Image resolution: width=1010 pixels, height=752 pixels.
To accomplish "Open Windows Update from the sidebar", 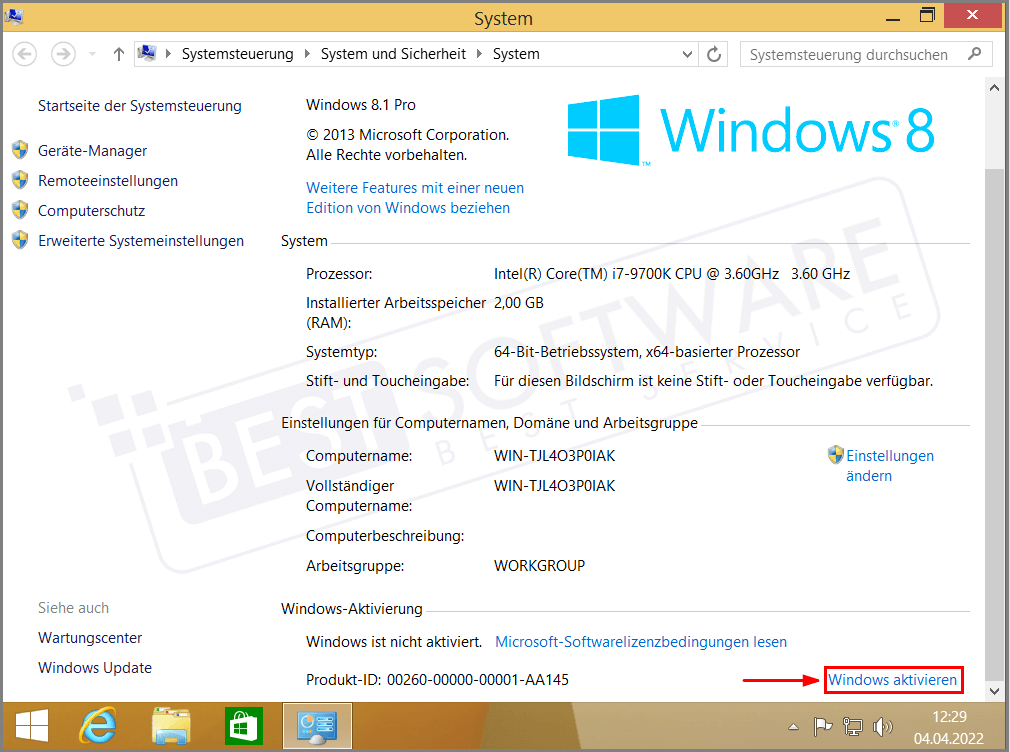I will tap(94, 667).
